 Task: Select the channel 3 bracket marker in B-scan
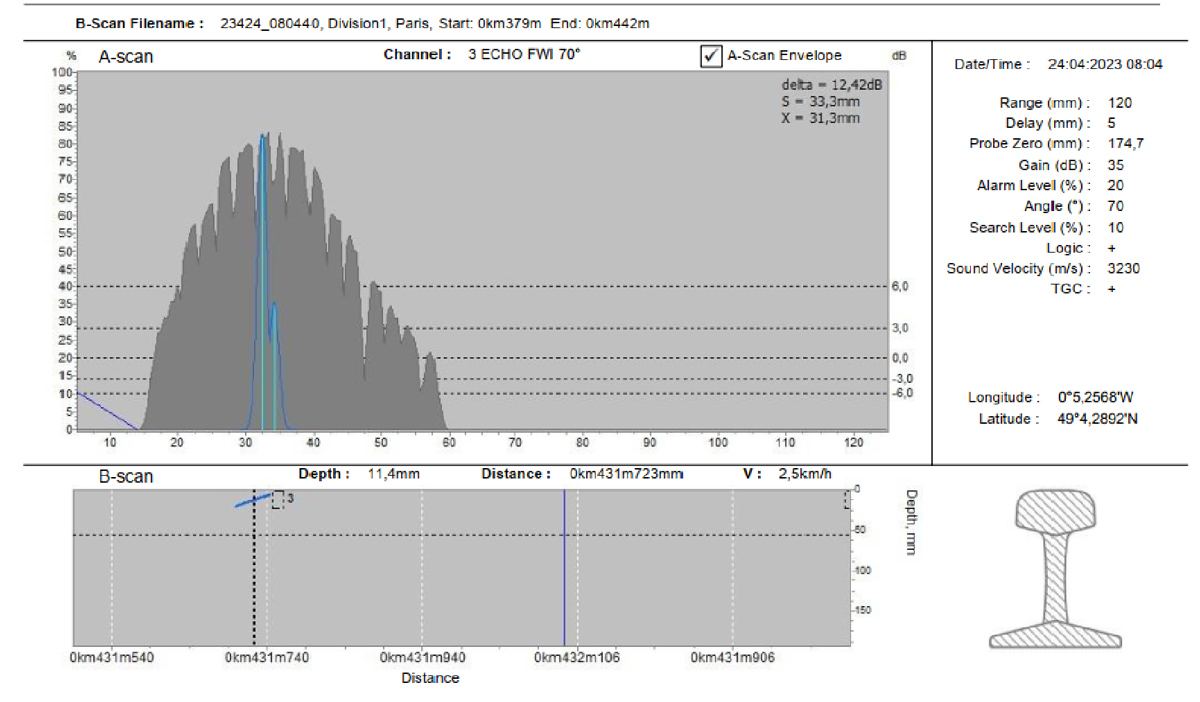(x=278, y=499)
